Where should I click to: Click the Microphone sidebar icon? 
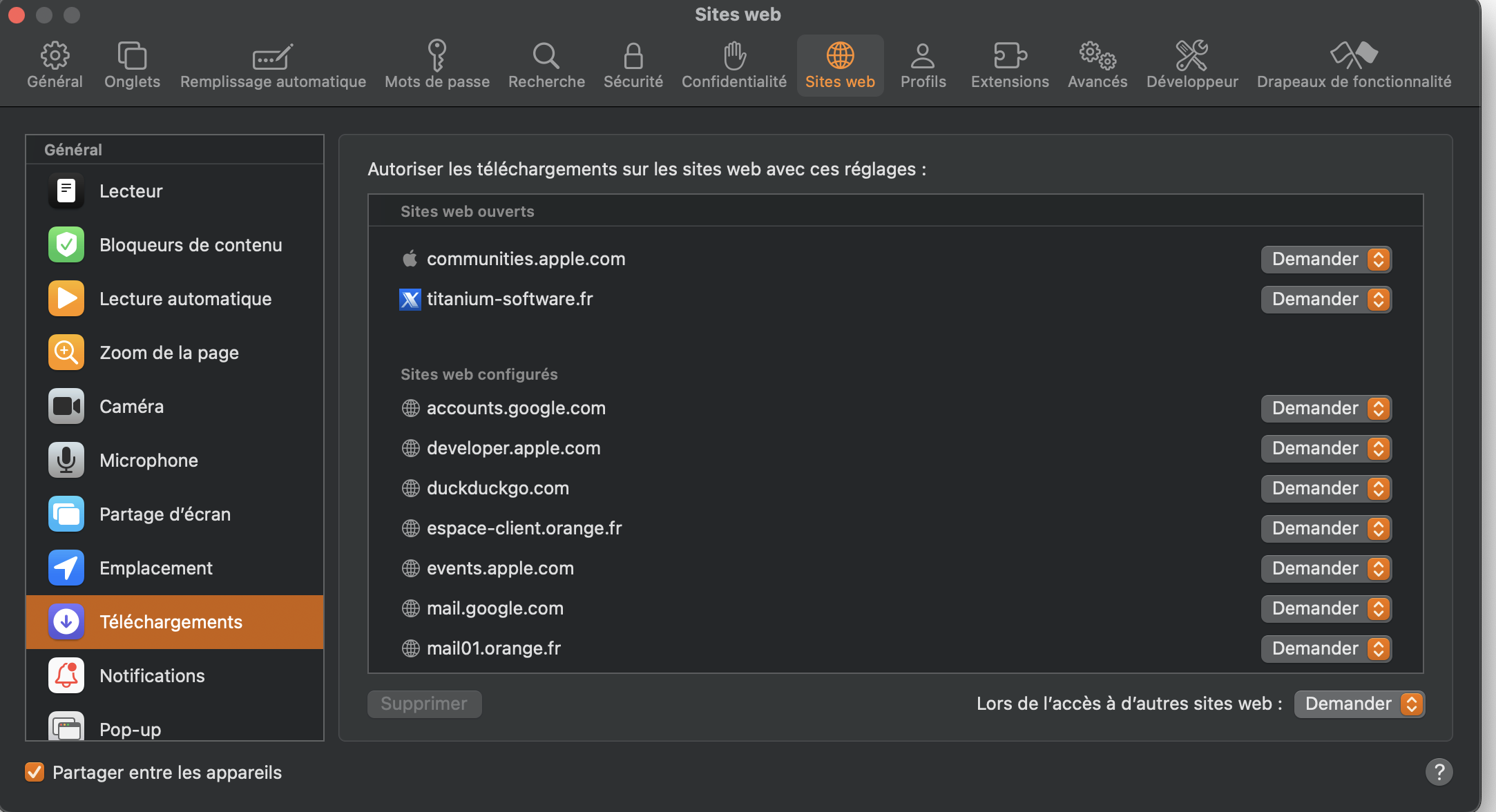(x=66, y=461)
